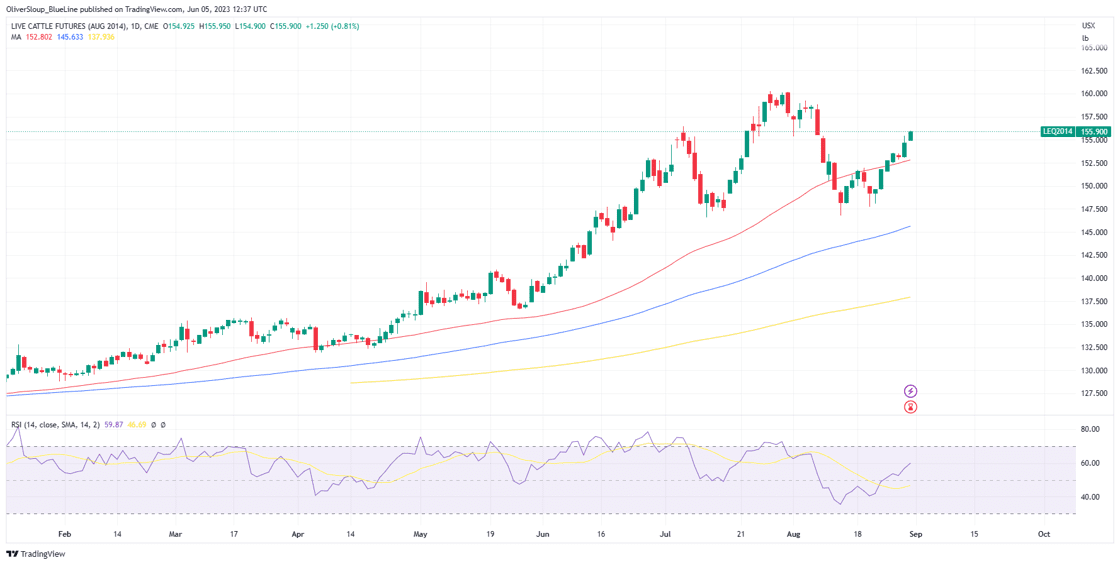Click the close value C155.900 in header
The image size is (1120, 565).
click(286, 26)
